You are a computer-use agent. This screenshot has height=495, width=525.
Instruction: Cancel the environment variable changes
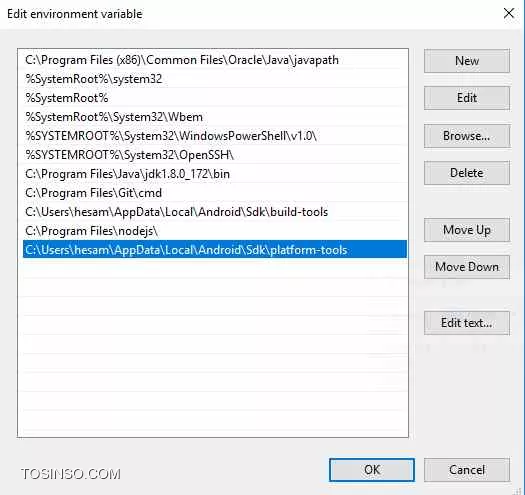point(467,470)
